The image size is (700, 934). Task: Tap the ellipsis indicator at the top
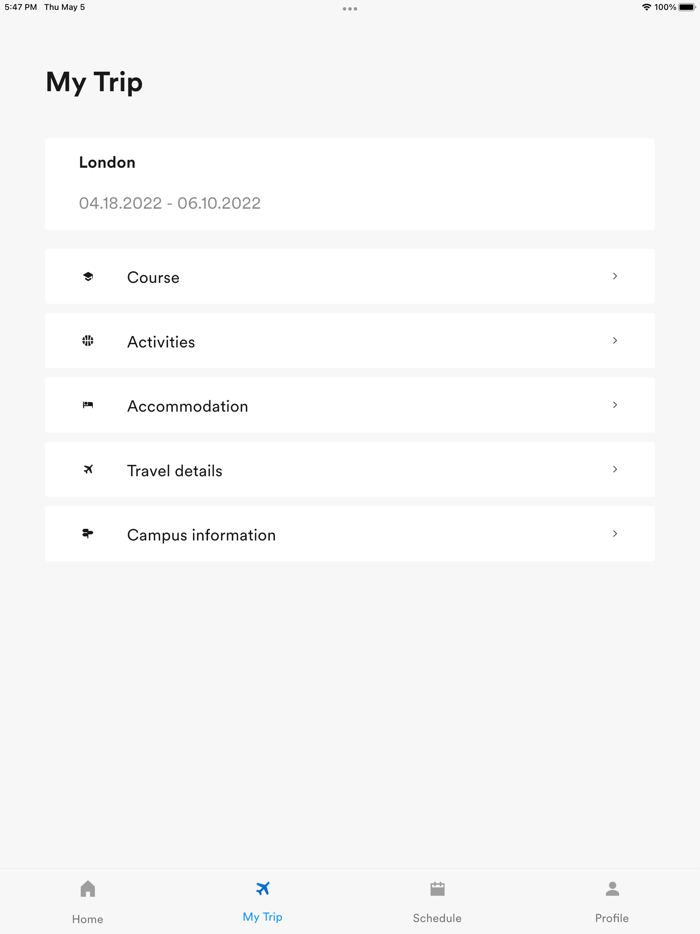coord(350,9)
